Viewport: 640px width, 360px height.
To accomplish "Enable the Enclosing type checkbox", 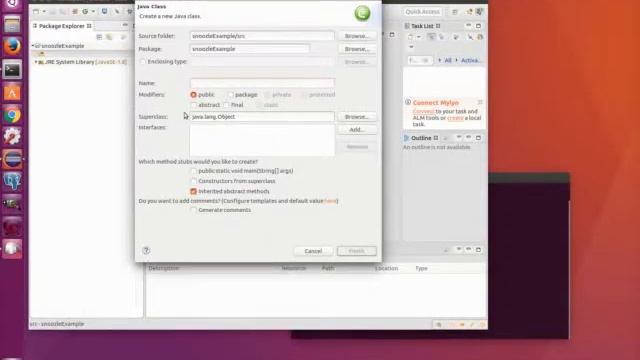I will (142, 62).
